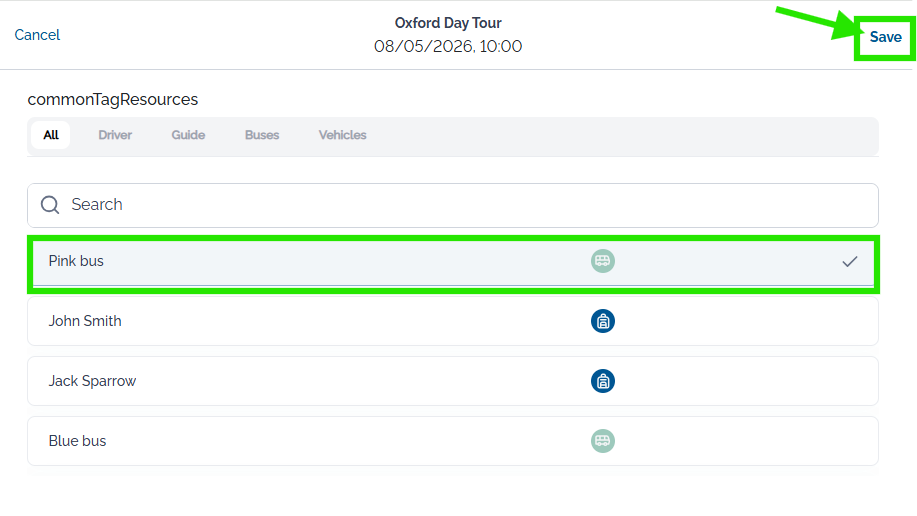
Task: Select the Jack Sparrow resource row
Action: (x=453, y=381)
